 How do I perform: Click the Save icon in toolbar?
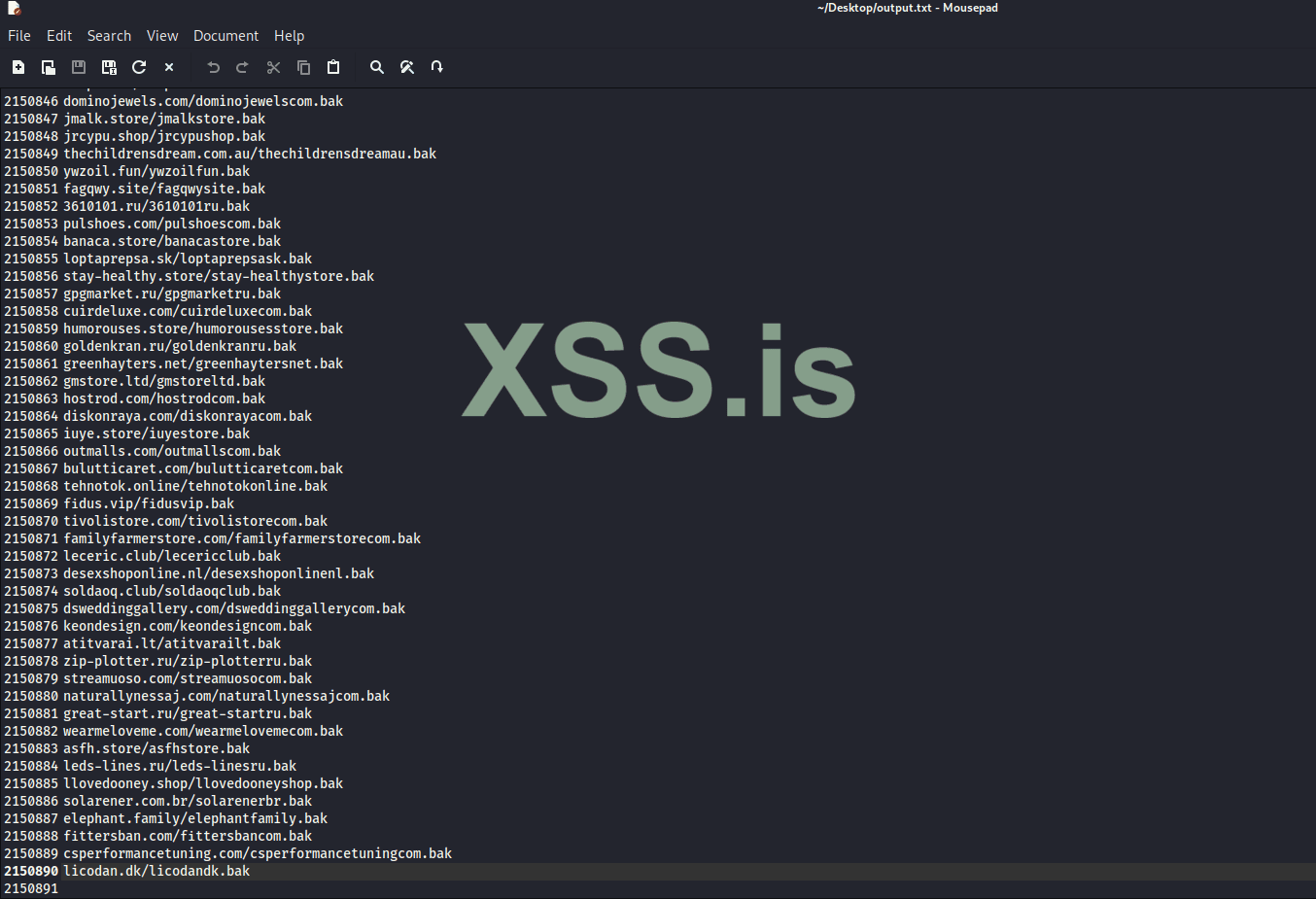coord(79,67)
